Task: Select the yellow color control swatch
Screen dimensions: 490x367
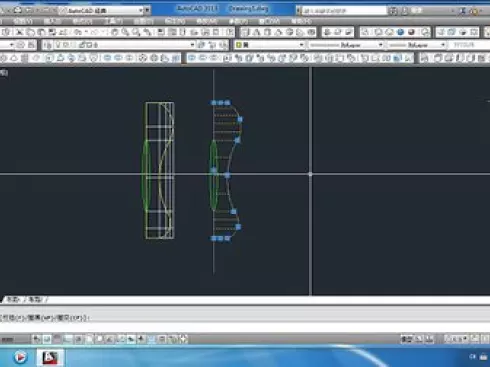Action: pyautogui.click(x=239, y=45)
